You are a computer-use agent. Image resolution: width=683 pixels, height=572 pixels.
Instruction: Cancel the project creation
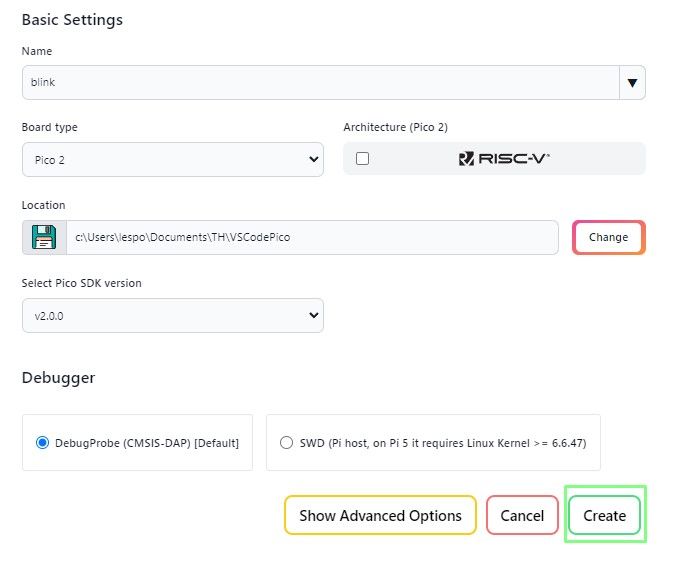click(522, 515)
